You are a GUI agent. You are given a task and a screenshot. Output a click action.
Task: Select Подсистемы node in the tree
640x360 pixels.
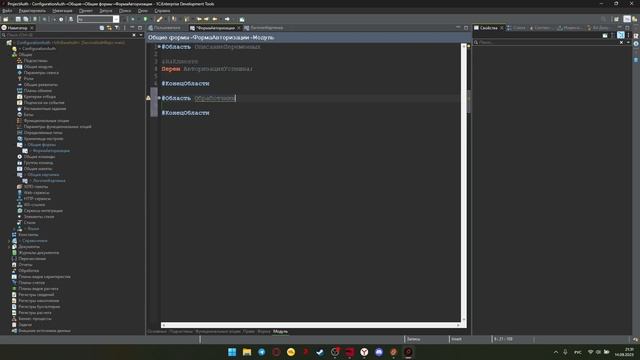point(36,60)
